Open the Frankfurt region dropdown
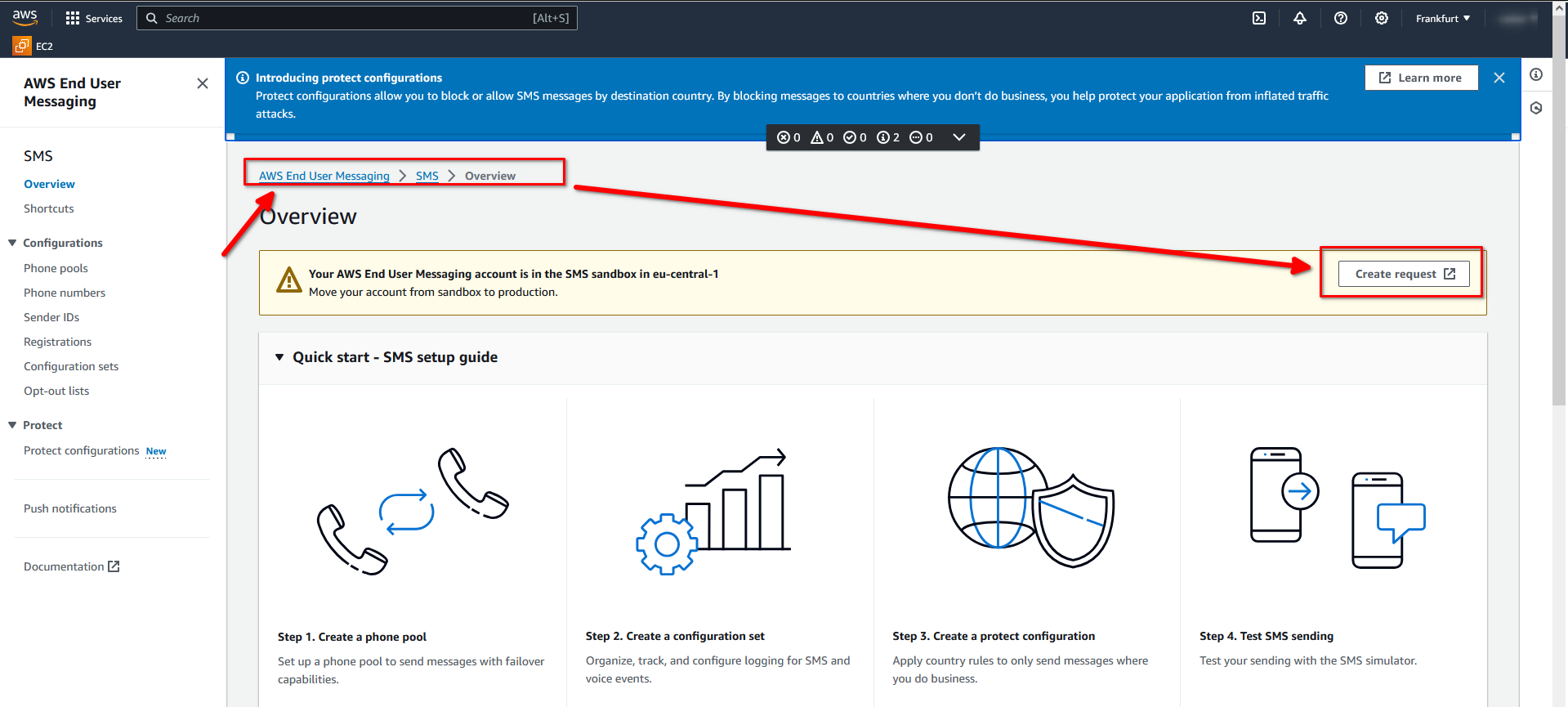The image size is (1568, 707). 1442,18
